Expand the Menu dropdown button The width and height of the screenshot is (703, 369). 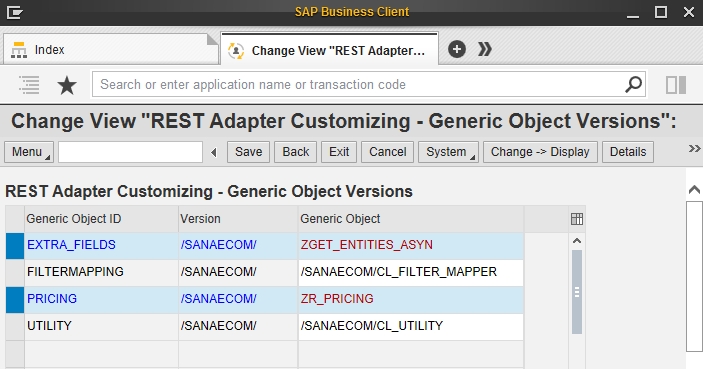coord(29,152)
